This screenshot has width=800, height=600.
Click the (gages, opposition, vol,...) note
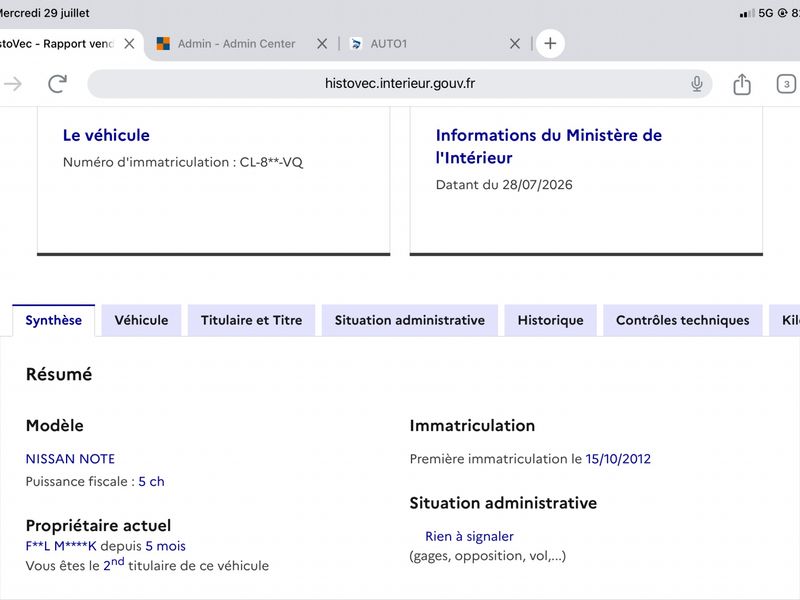pyautogui.click(x=488, y=556)
